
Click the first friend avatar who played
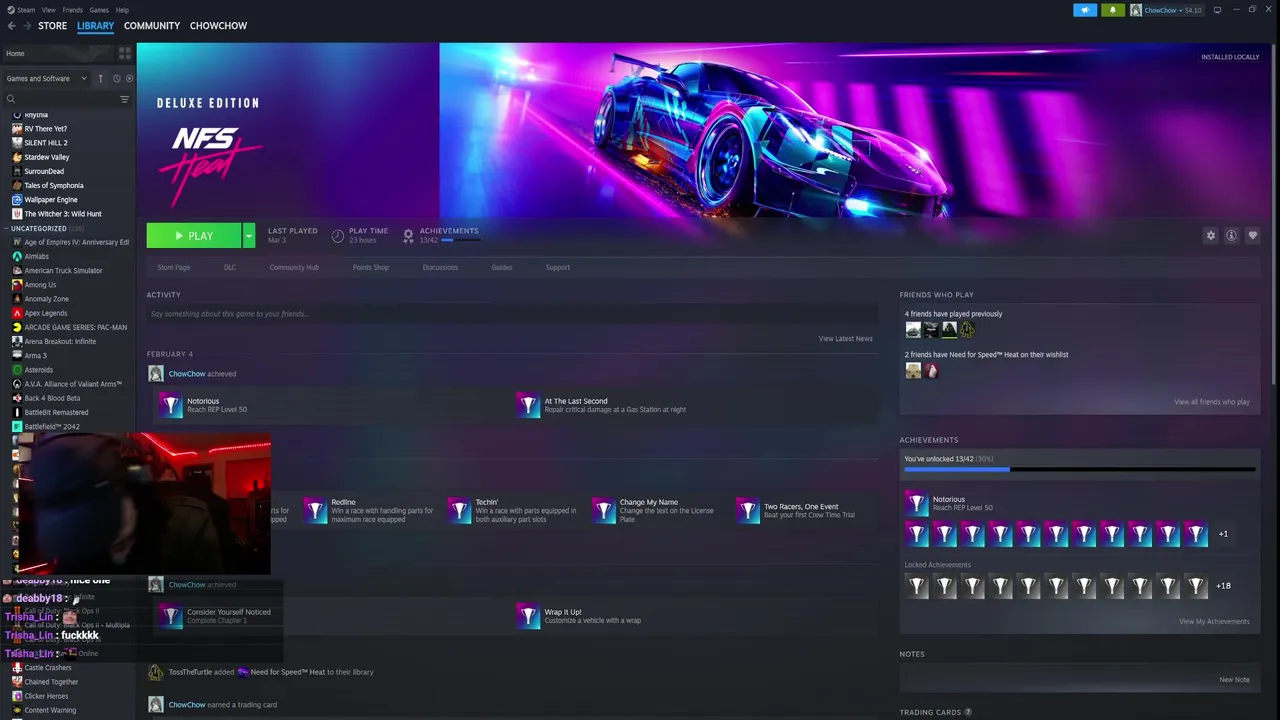pos(913,329)
